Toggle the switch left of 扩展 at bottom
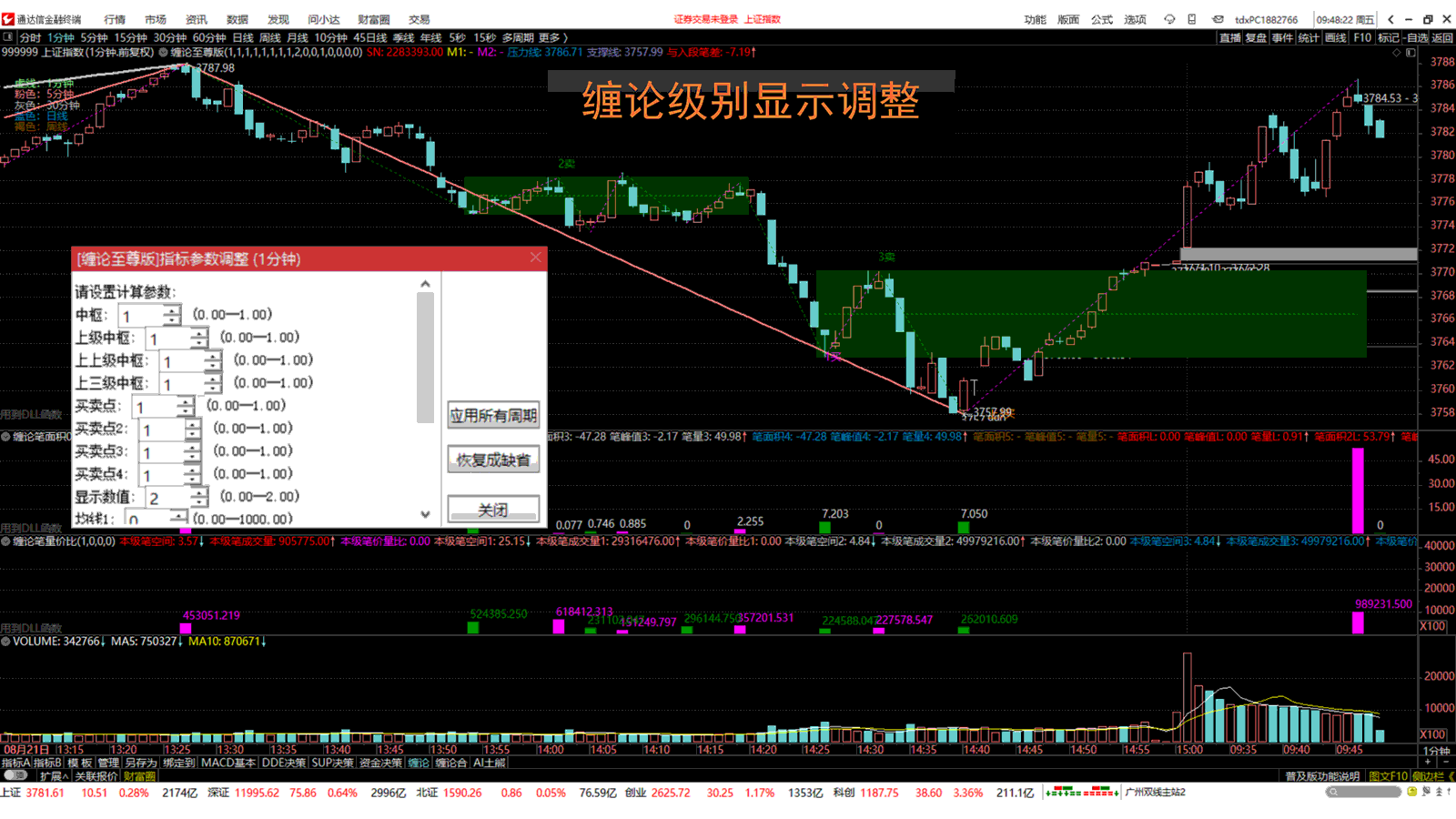The width and height of the screenshot is (1456, 819). click(15, 776)
